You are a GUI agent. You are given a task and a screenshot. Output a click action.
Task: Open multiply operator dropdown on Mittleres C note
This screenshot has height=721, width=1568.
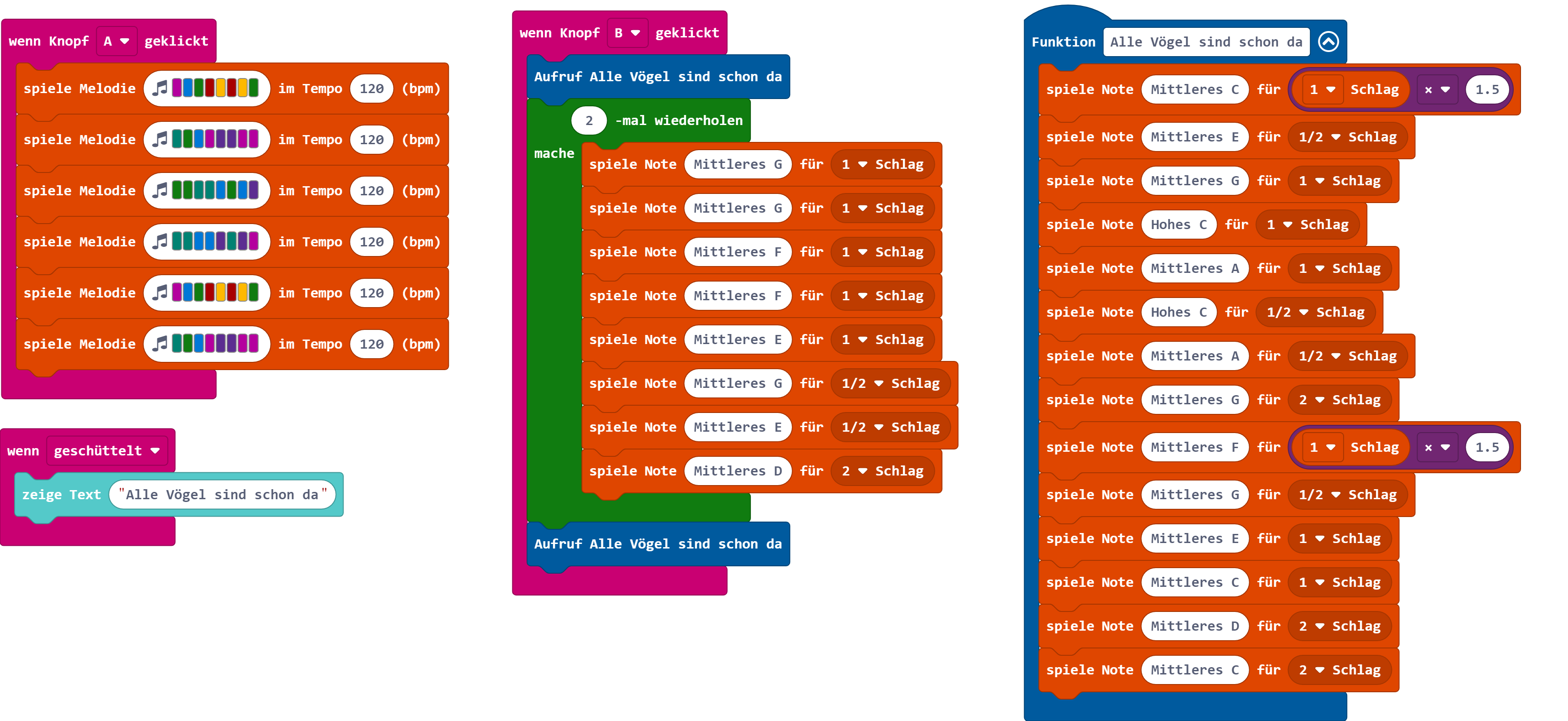[x=1437, y=89]
